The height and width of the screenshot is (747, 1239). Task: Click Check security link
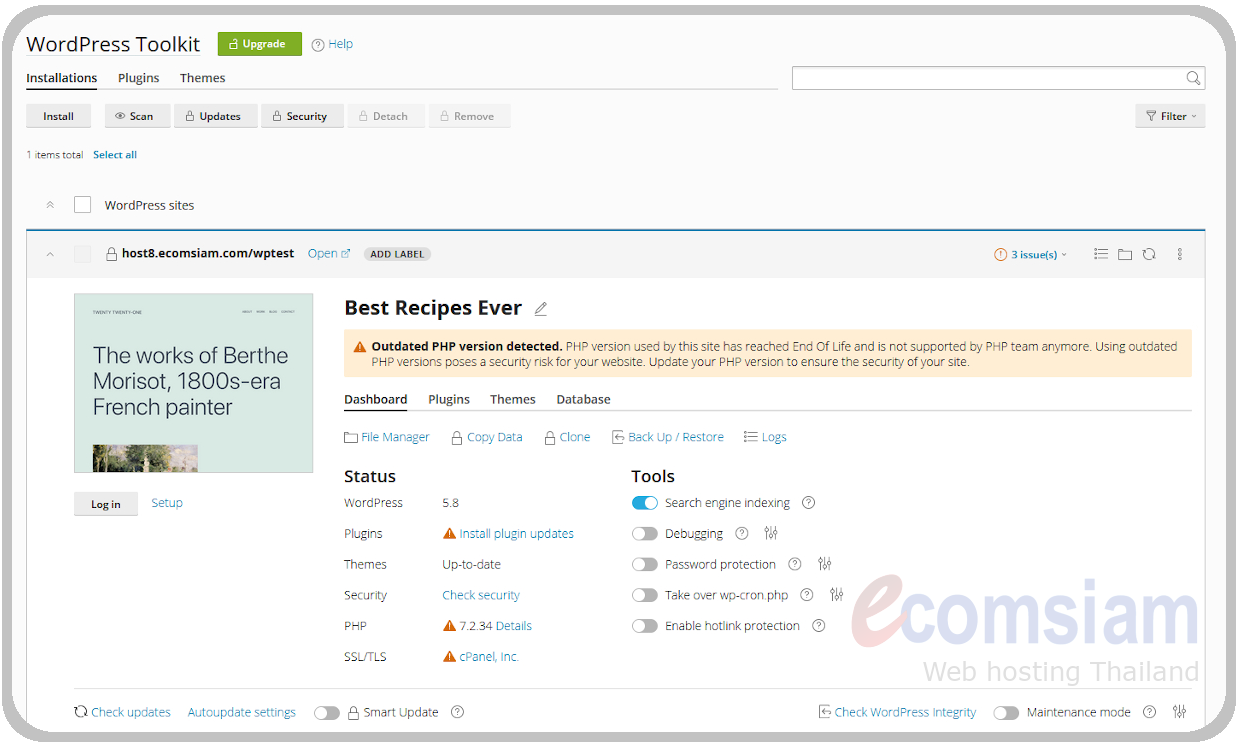pyautogui.click(x=481, y=595)
